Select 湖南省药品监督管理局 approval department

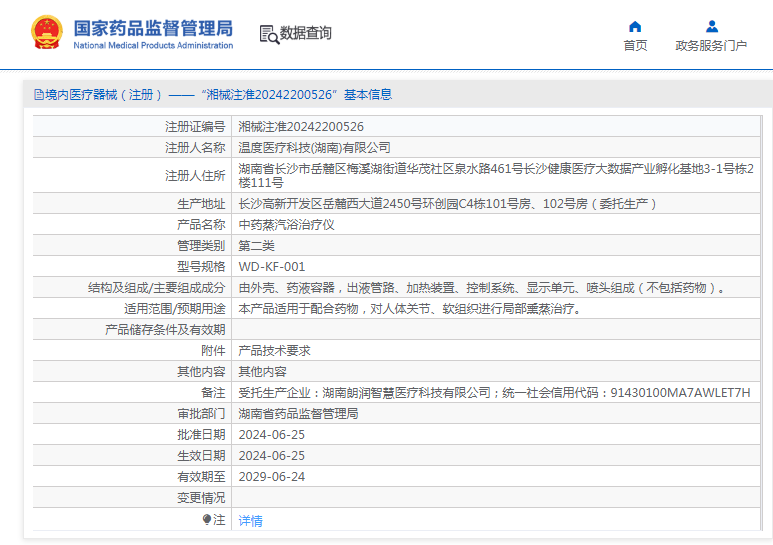pyautogui.click(x=298, y=413)
